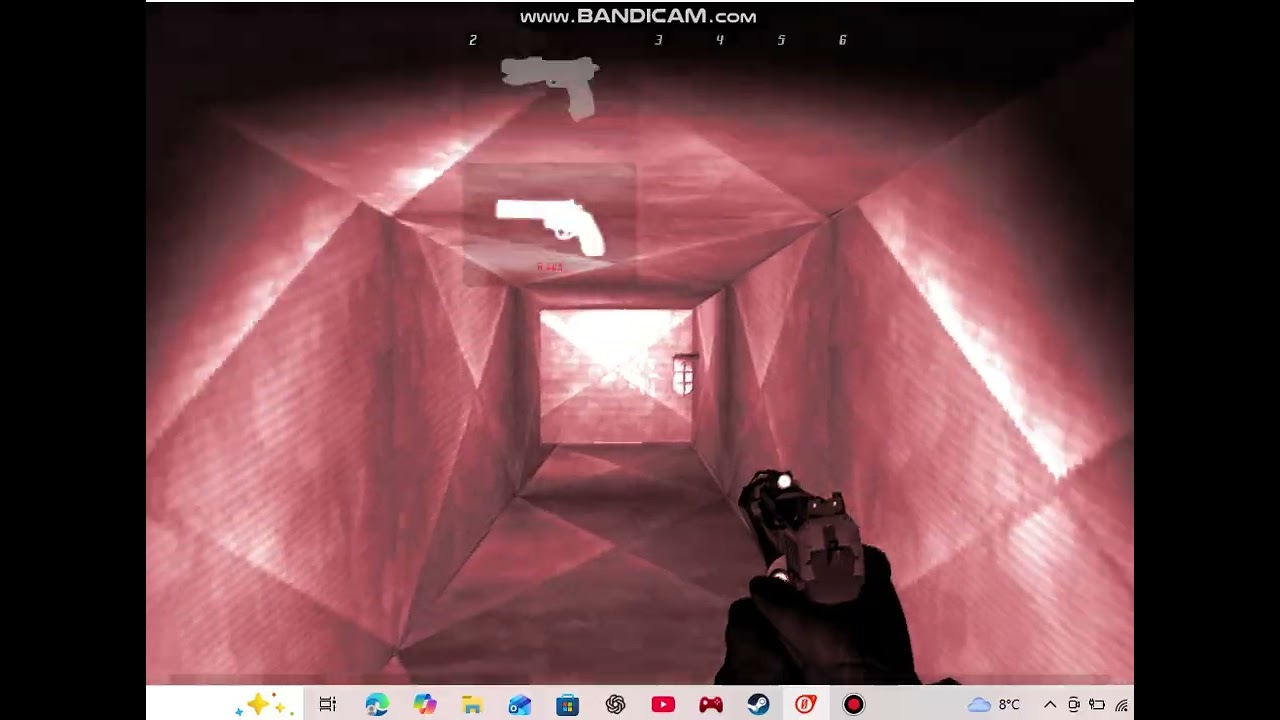
Task: Select the highlighted revolver weapon slot
Action: pyautogui.click(x=549, y=224)
